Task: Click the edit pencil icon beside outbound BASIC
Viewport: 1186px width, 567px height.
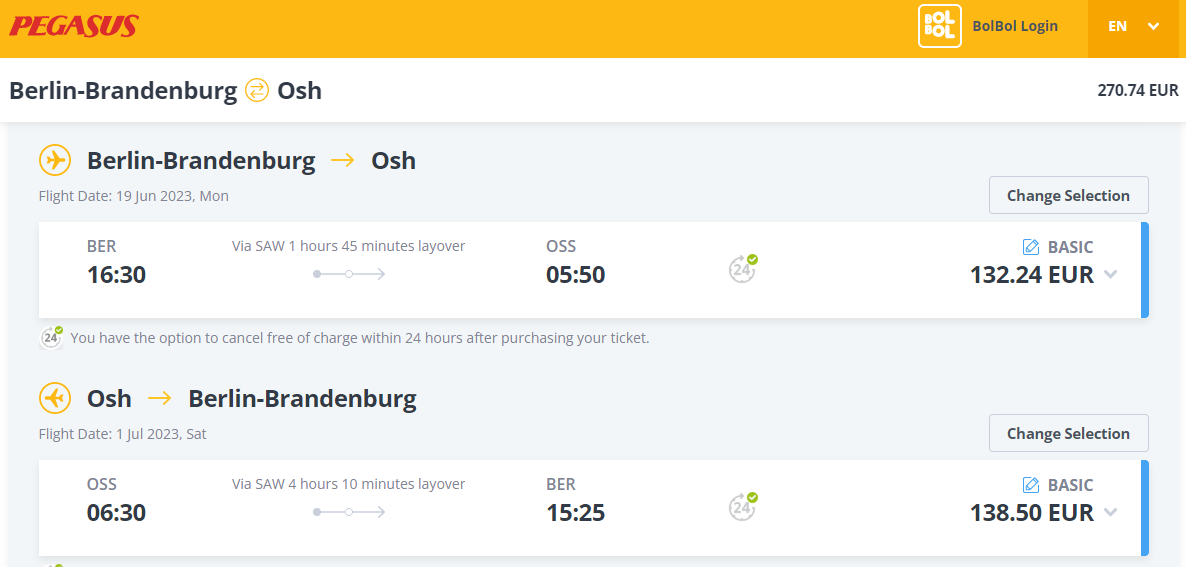Action: pos(1030,246)
